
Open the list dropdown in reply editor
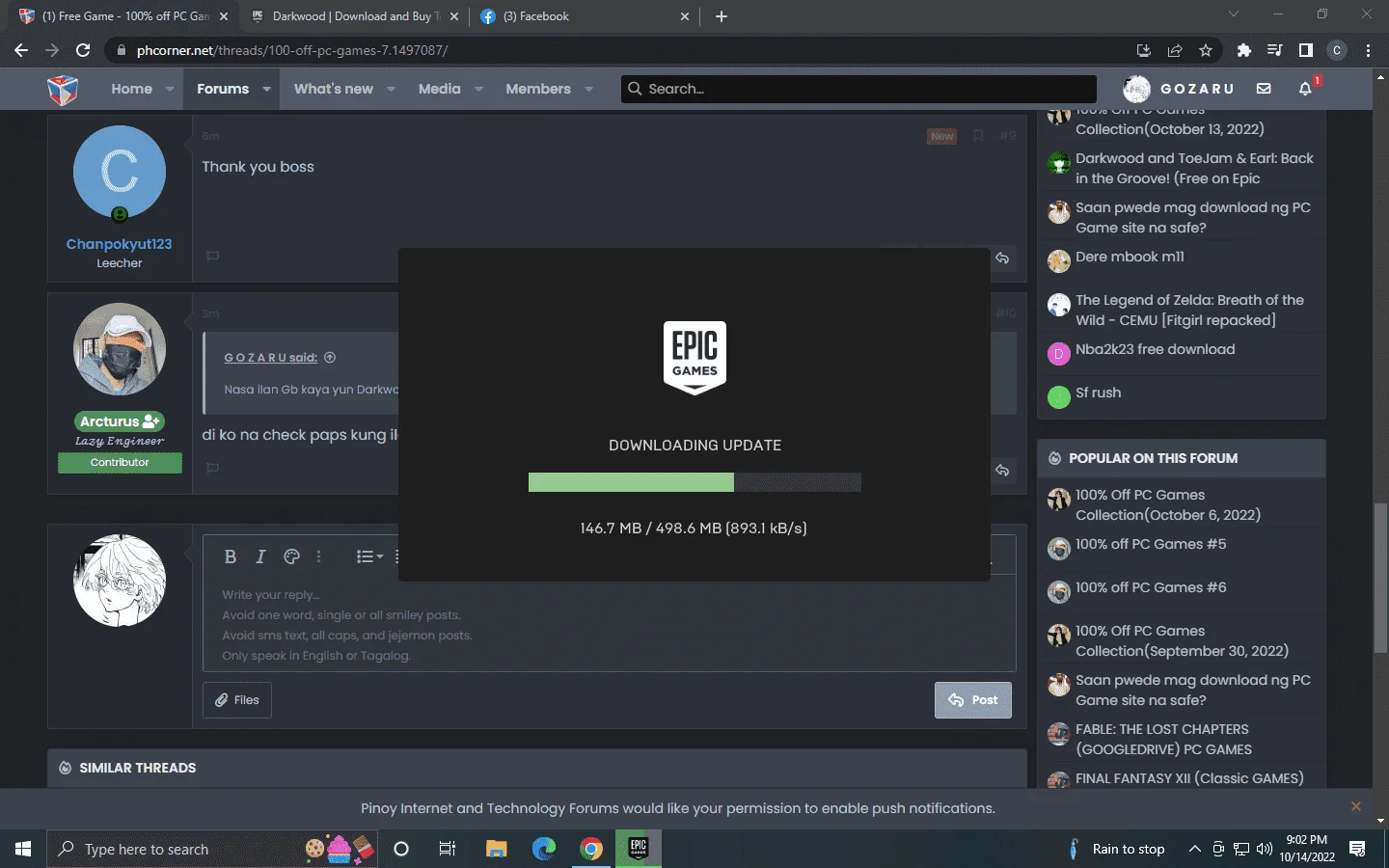(x=369, y=556)
